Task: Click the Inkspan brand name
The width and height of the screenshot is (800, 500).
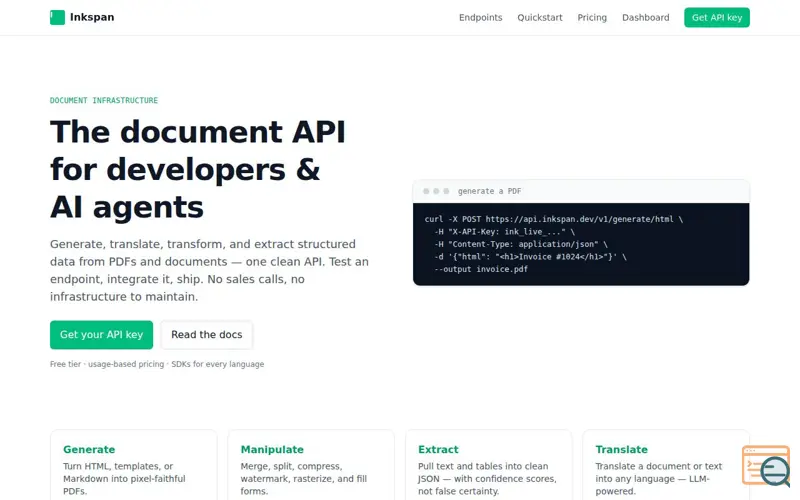Action: (92, 17)
